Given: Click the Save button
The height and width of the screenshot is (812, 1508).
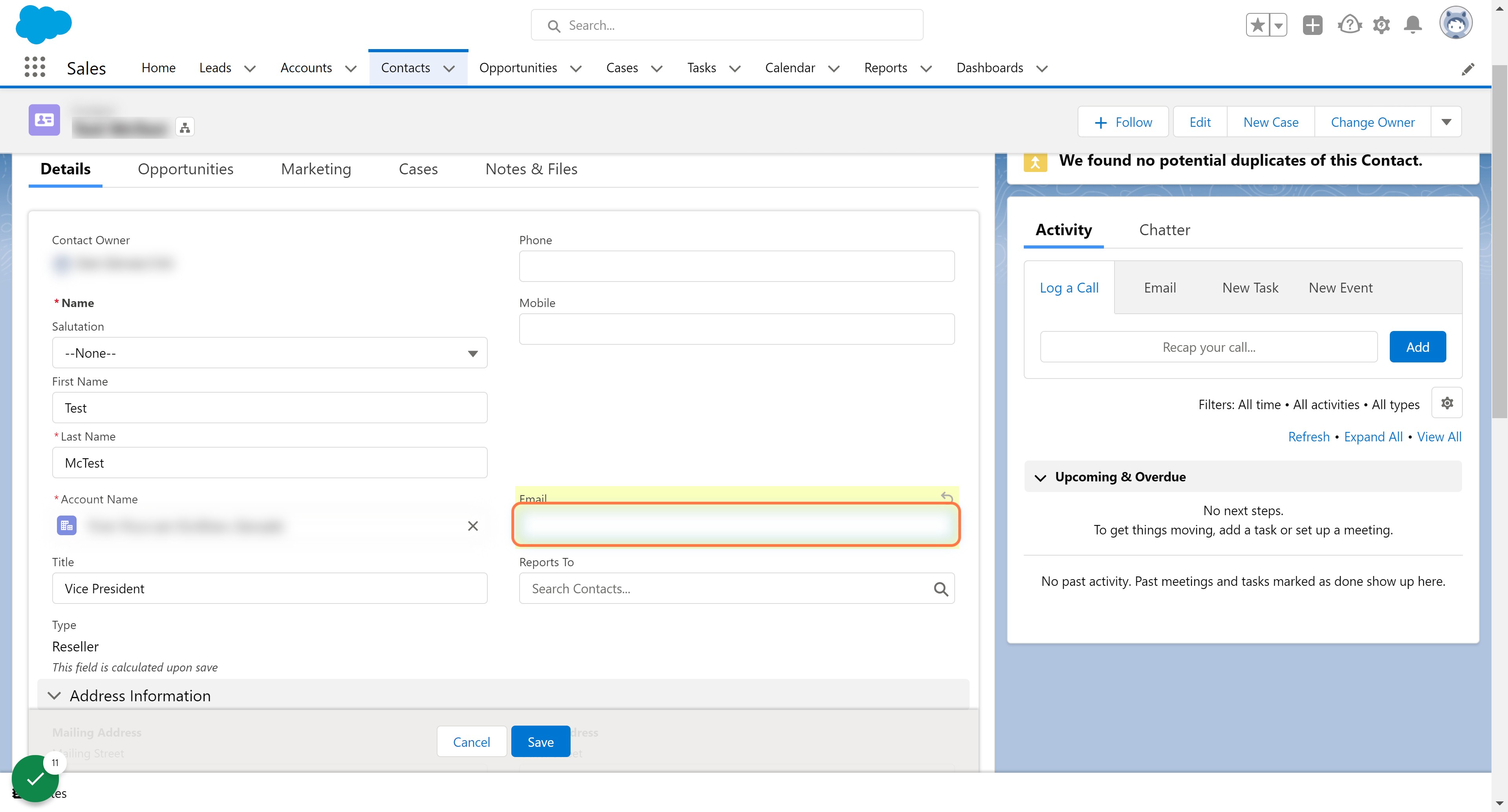Looking at the screenshot, I should [540, 743].
